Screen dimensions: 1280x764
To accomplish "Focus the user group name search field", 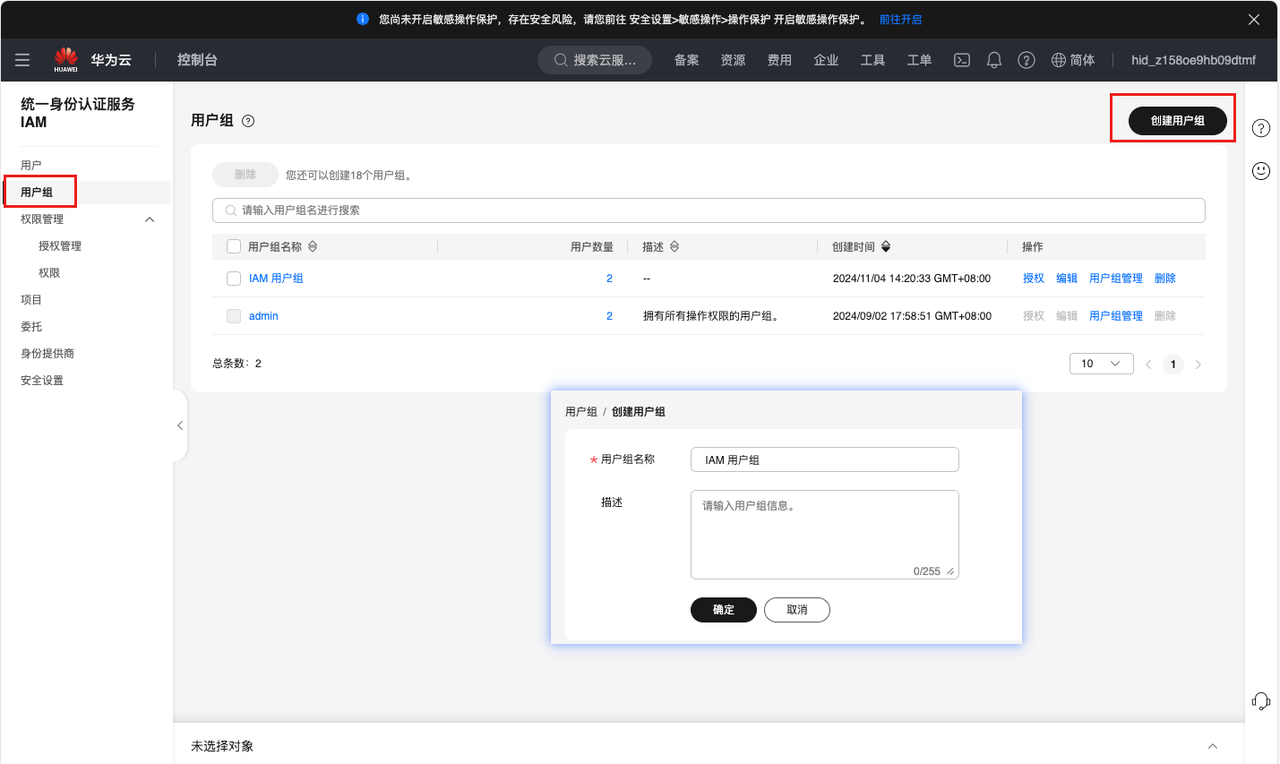I will (708, 210).
